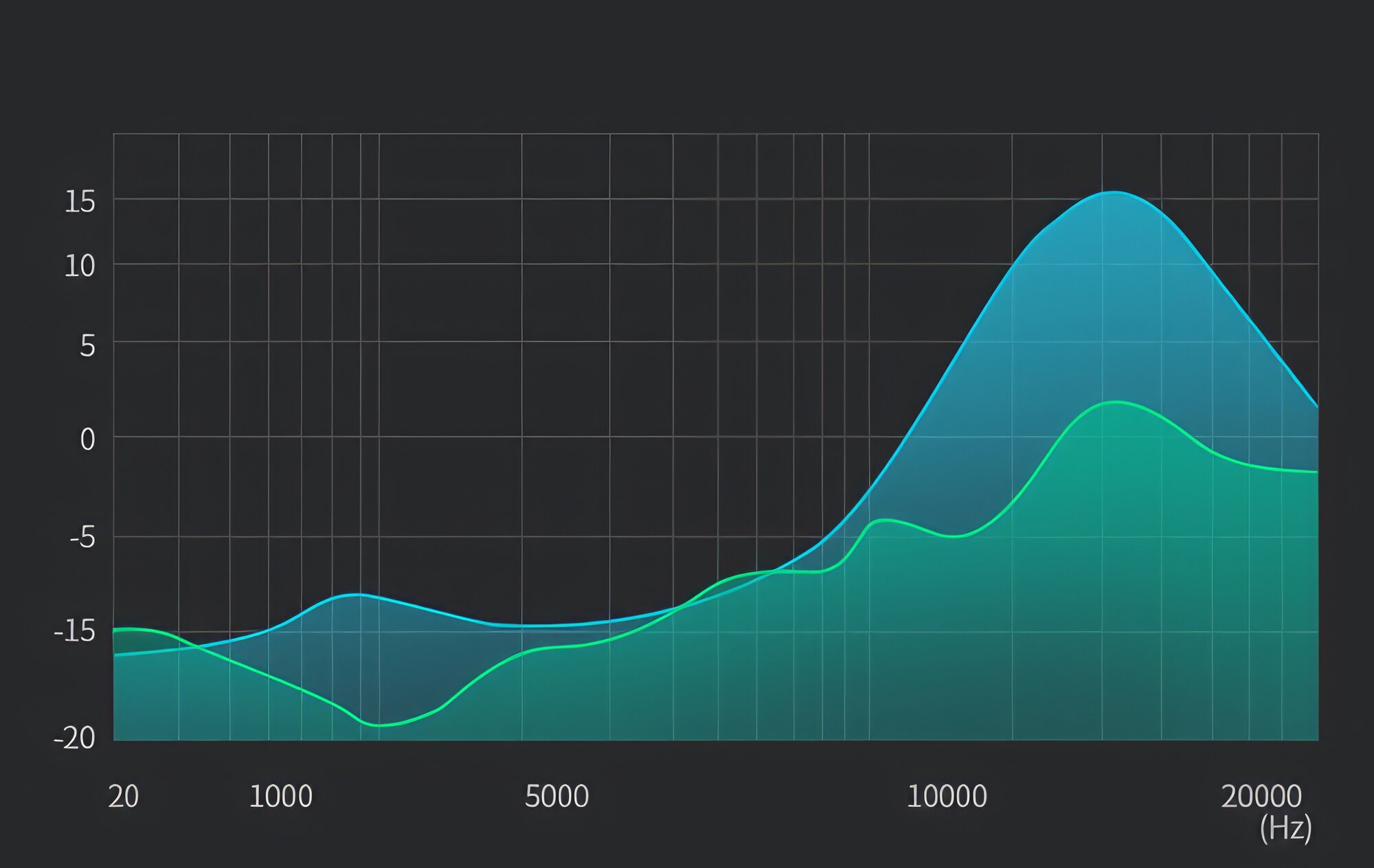Click the 0 label on the vertical axis
This screenshot has width=1374, height=868.
[87, 439]
